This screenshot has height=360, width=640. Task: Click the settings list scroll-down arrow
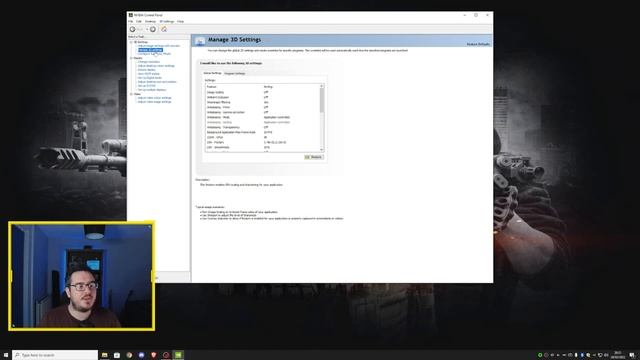[x=322, y=150]
